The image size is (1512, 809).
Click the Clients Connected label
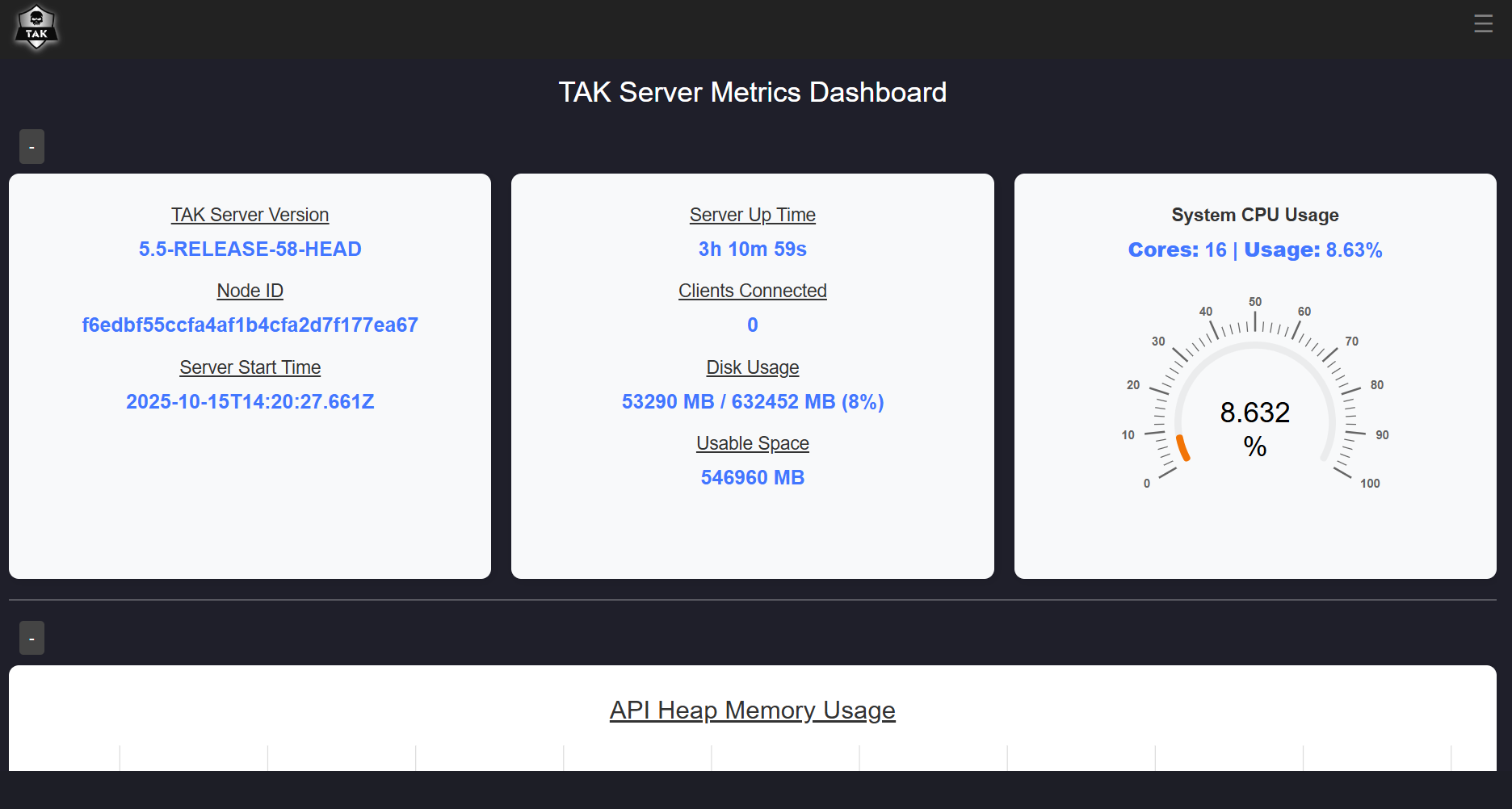752,291
